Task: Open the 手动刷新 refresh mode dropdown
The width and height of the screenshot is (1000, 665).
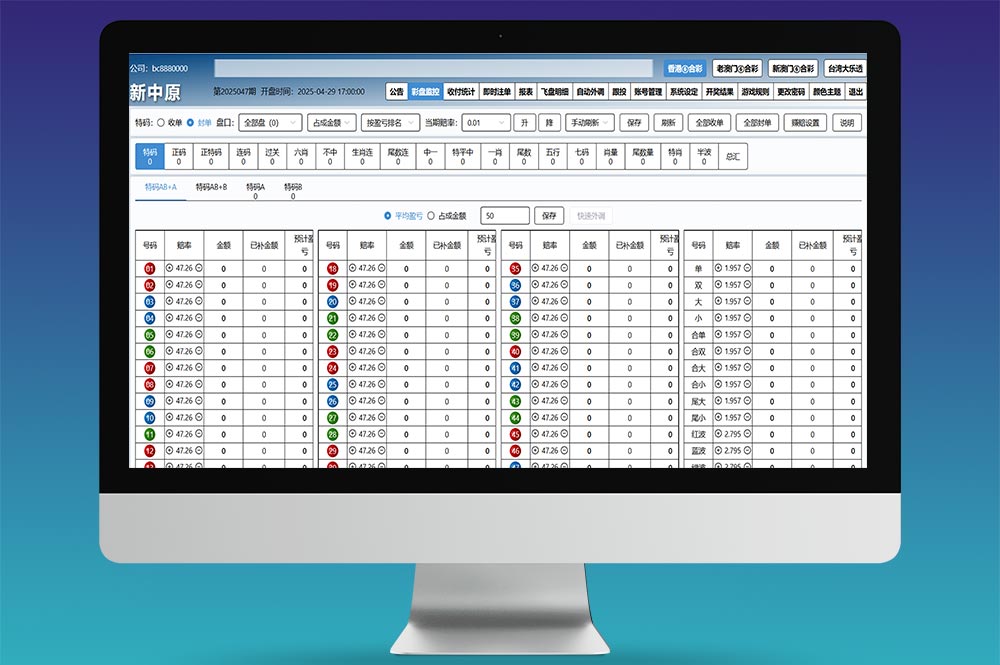Action: pos(589,123)
